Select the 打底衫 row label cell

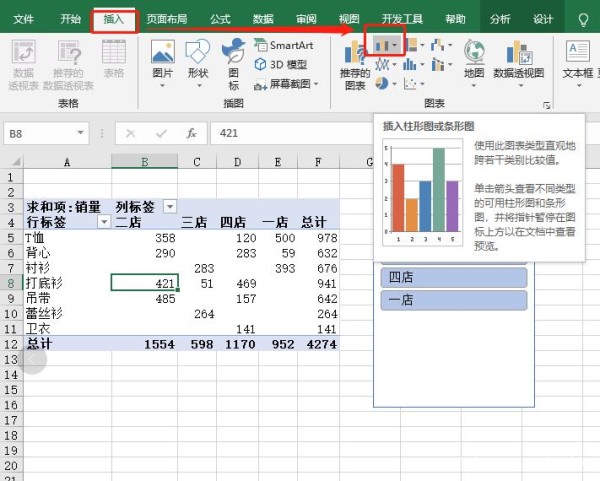pyautogui.click(x=67, y=283)
